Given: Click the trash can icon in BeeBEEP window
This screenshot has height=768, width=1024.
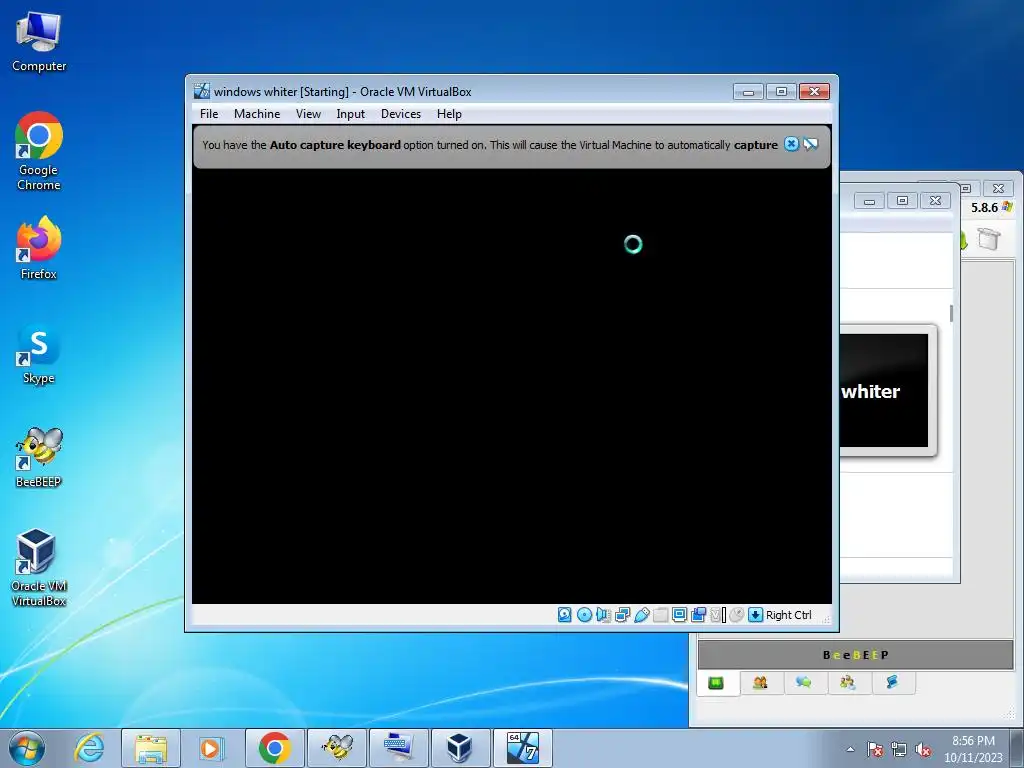Looking at the screenshot, I should point(989,238).
